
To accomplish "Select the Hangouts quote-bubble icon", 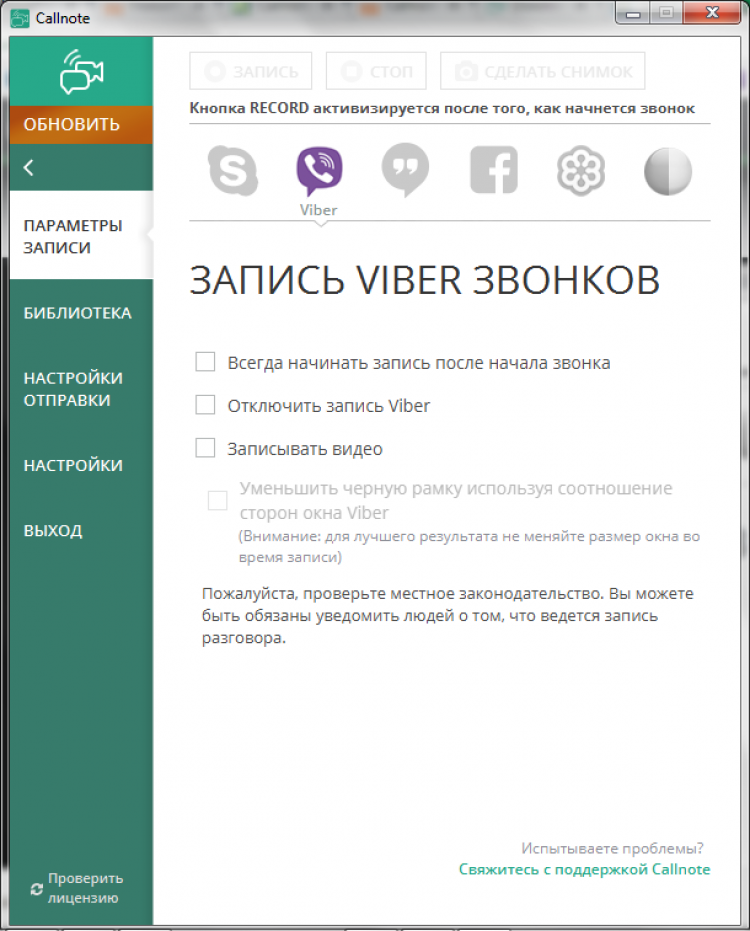I will tap(406, 170).
